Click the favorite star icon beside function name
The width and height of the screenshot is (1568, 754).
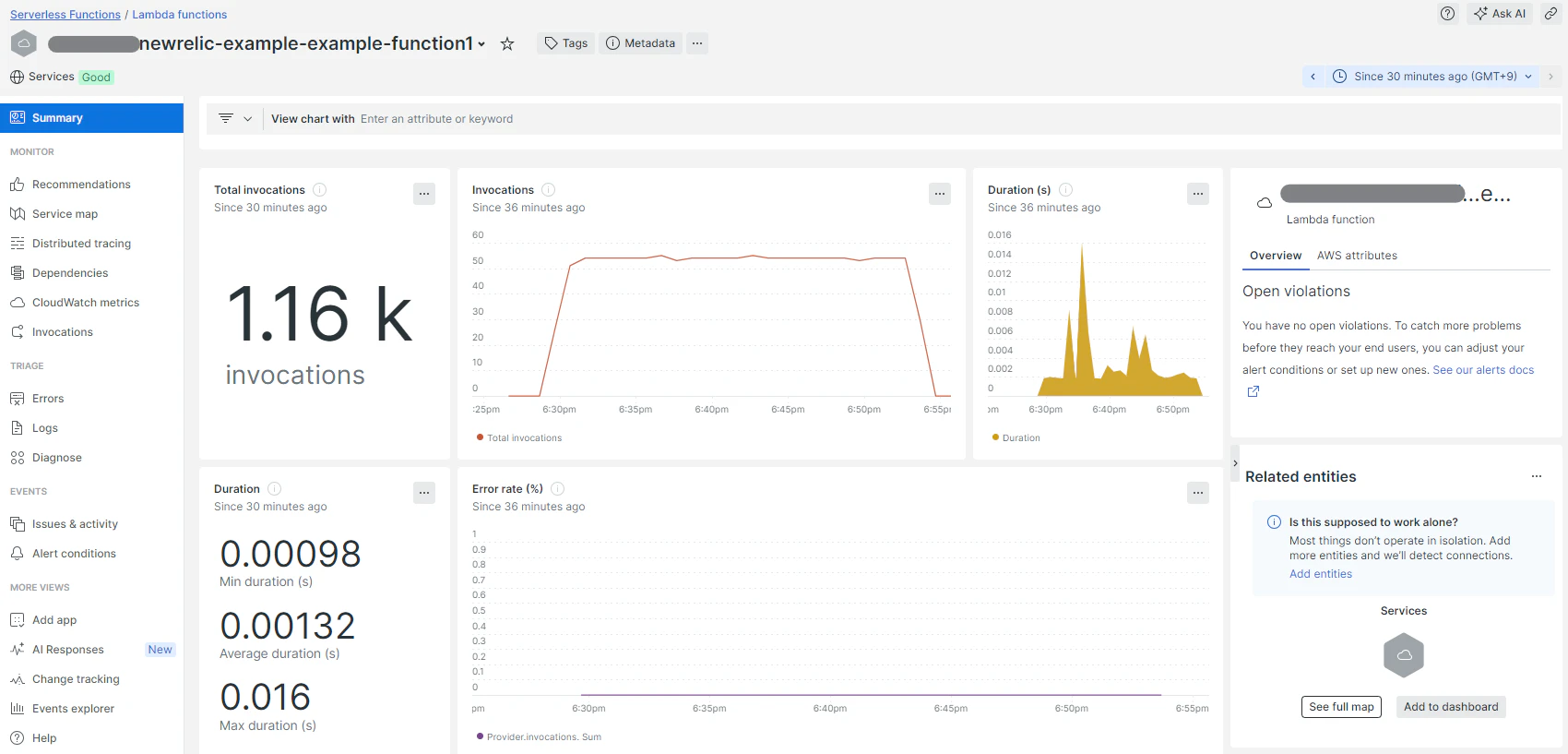507,43
